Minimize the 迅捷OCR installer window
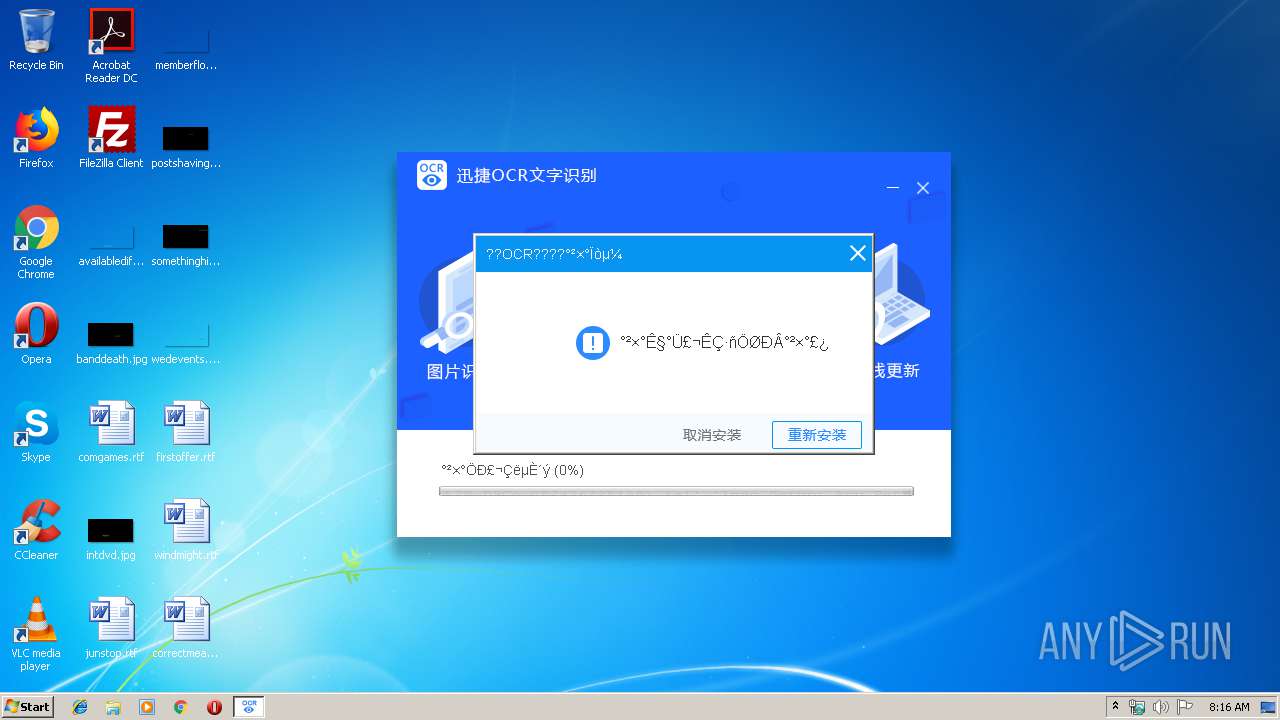1280x720 pixels. click(x=893, y=188)
